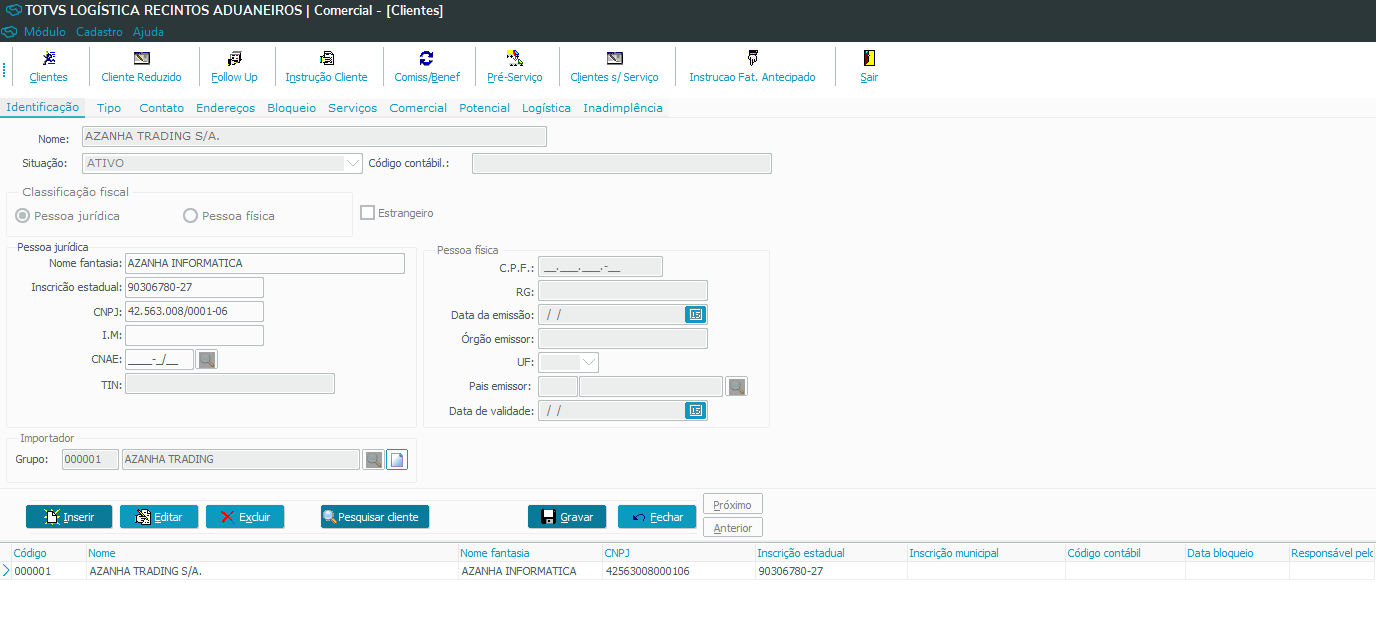Click the Inscrição estadual field
This screenshot has height=622, width=1376.
(x=194, y=288)
